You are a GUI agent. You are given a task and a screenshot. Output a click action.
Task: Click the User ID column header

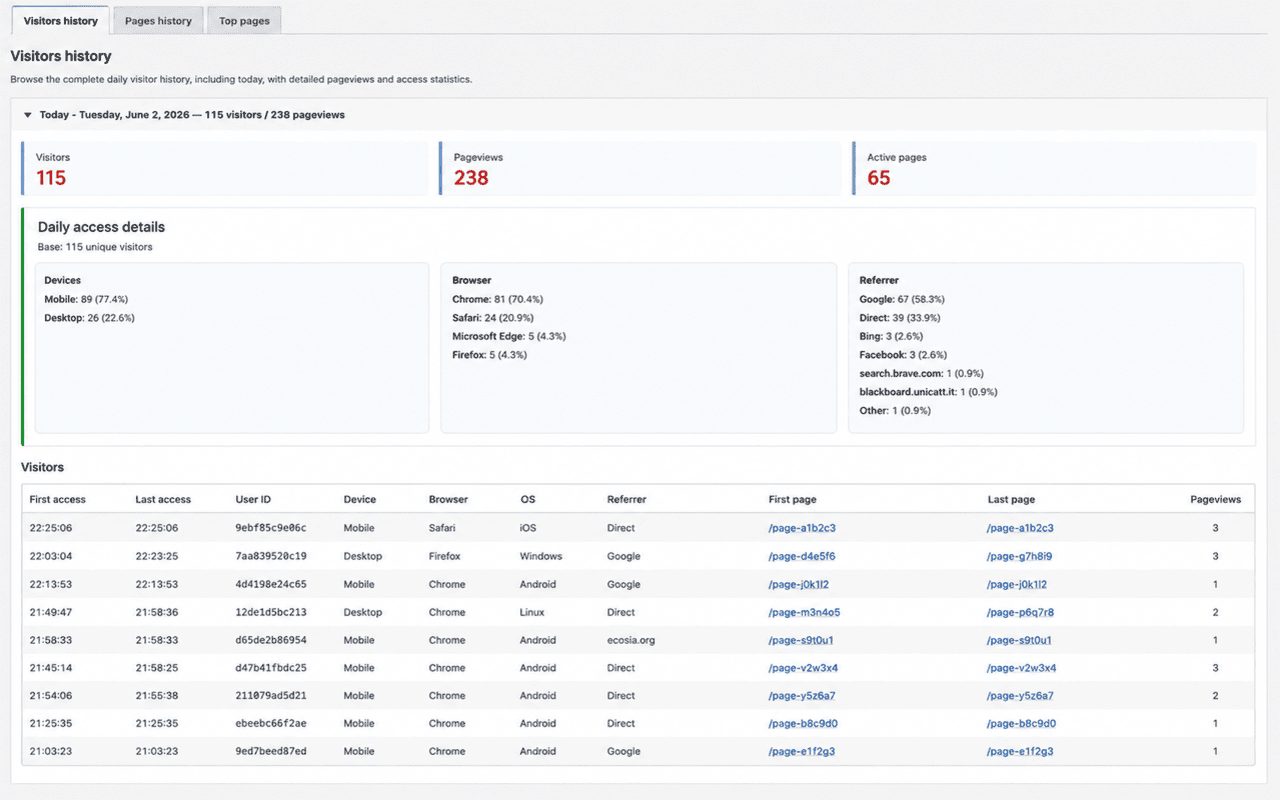tap(253, 499)
